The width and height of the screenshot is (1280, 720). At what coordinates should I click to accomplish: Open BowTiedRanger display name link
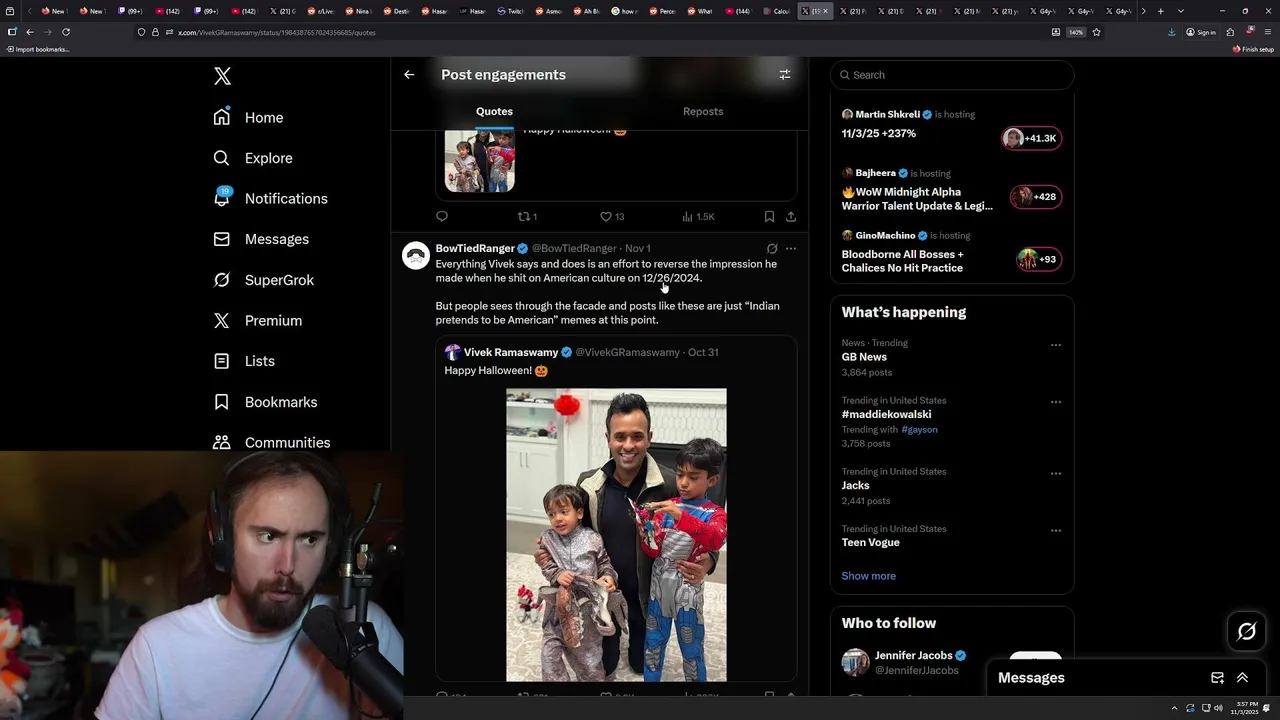(x=475, y=248)
